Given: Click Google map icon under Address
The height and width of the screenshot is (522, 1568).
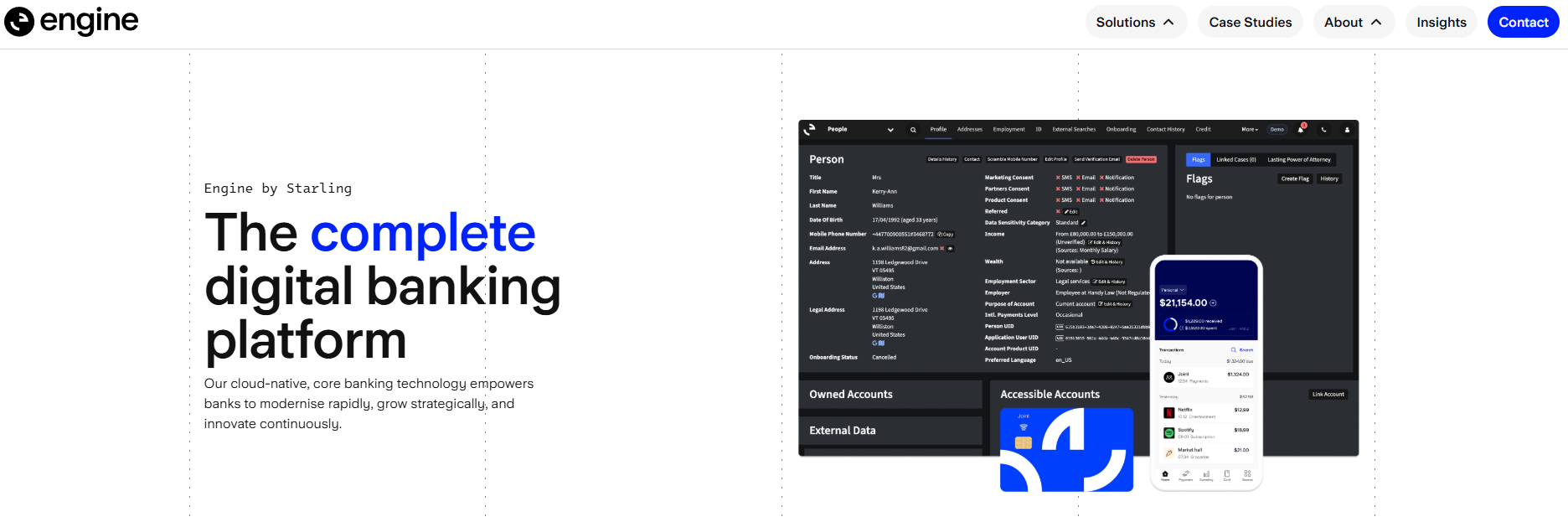Looking at the screenshot, I should (x=878, y=296).
